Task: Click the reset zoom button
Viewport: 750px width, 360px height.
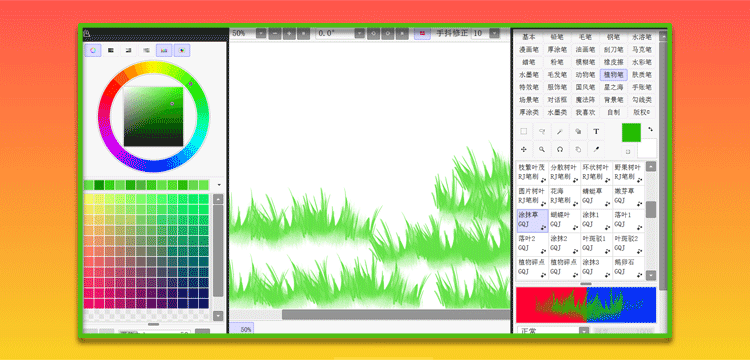Action: pyautogui.click(x=303, y=33)
